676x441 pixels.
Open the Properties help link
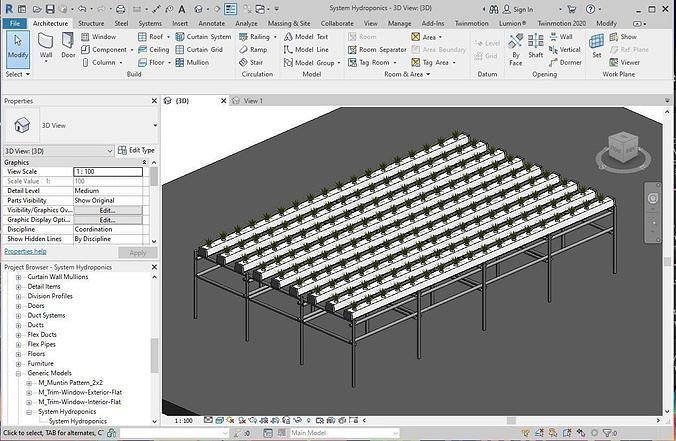pyautogui.click(x=25, y=251)
